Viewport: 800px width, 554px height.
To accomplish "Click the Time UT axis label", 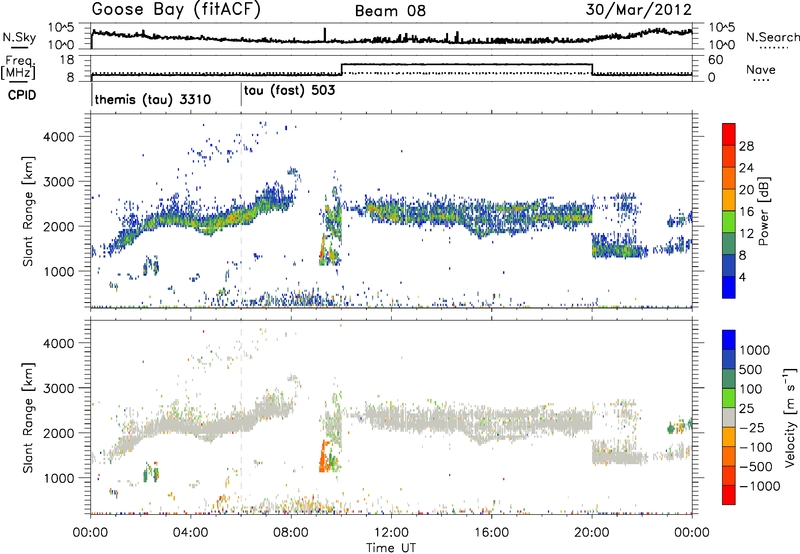I will [391, 548].
